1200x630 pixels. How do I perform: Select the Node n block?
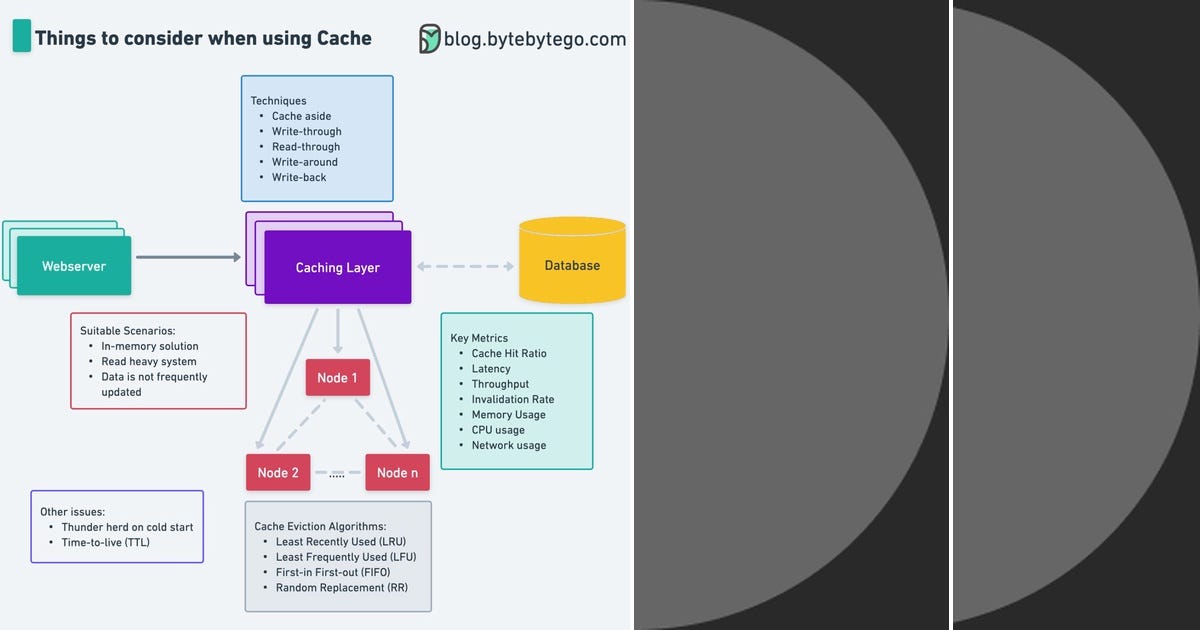tap(397, 472)
